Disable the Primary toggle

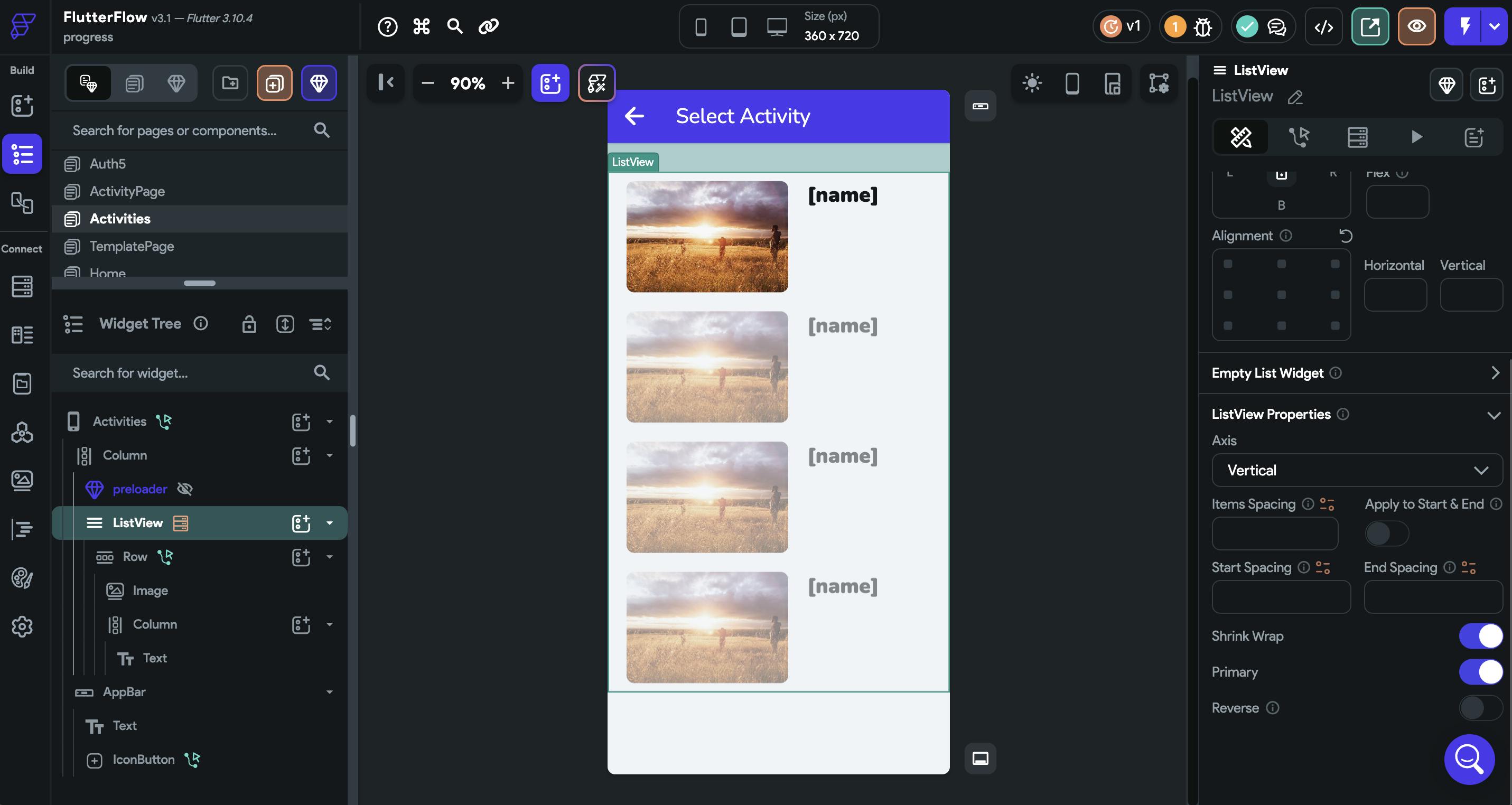pyautogui.click(x=1480, y=672)
